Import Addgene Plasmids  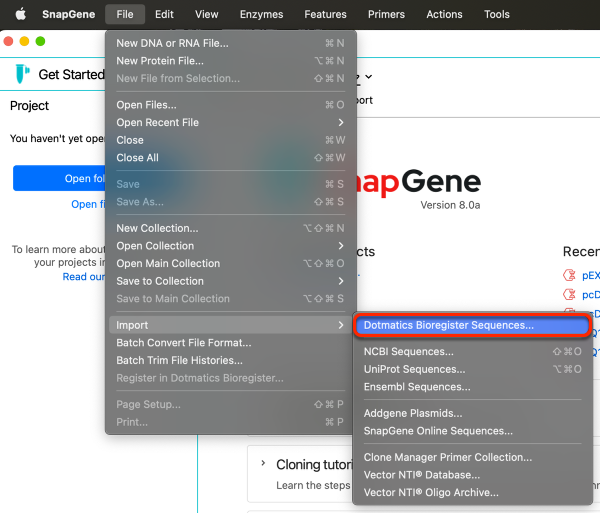coord(472,413)
